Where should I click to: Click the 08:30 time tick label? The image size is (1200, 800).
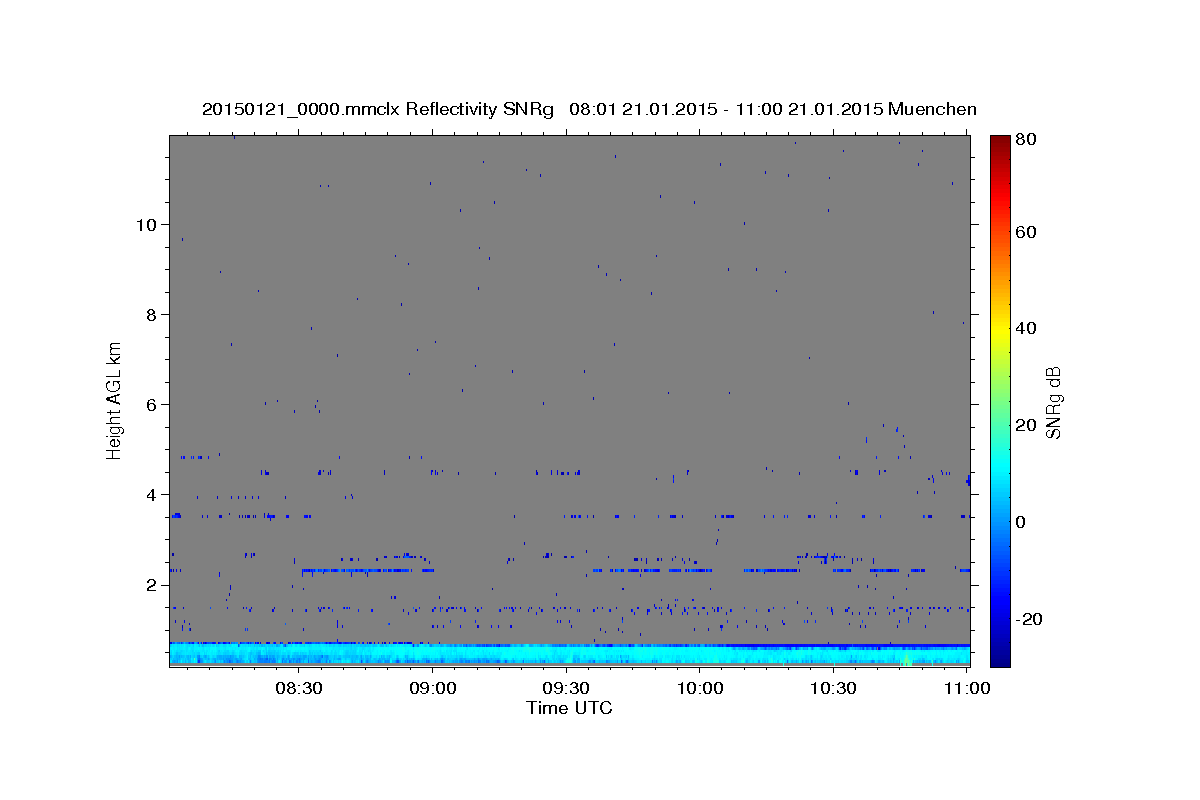(x=299, y=688)
